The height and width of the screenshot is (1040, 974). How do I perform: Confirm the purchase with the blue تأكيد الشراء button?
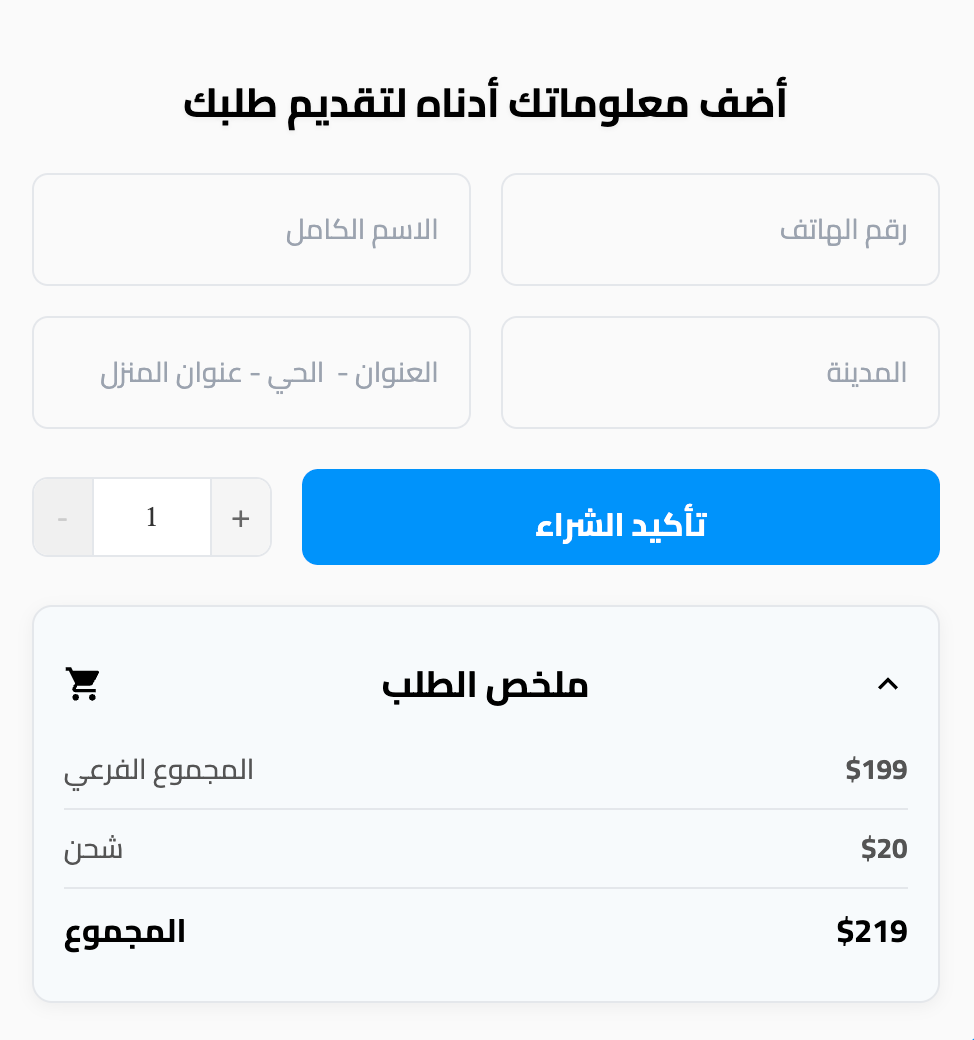tap(620, 517)
